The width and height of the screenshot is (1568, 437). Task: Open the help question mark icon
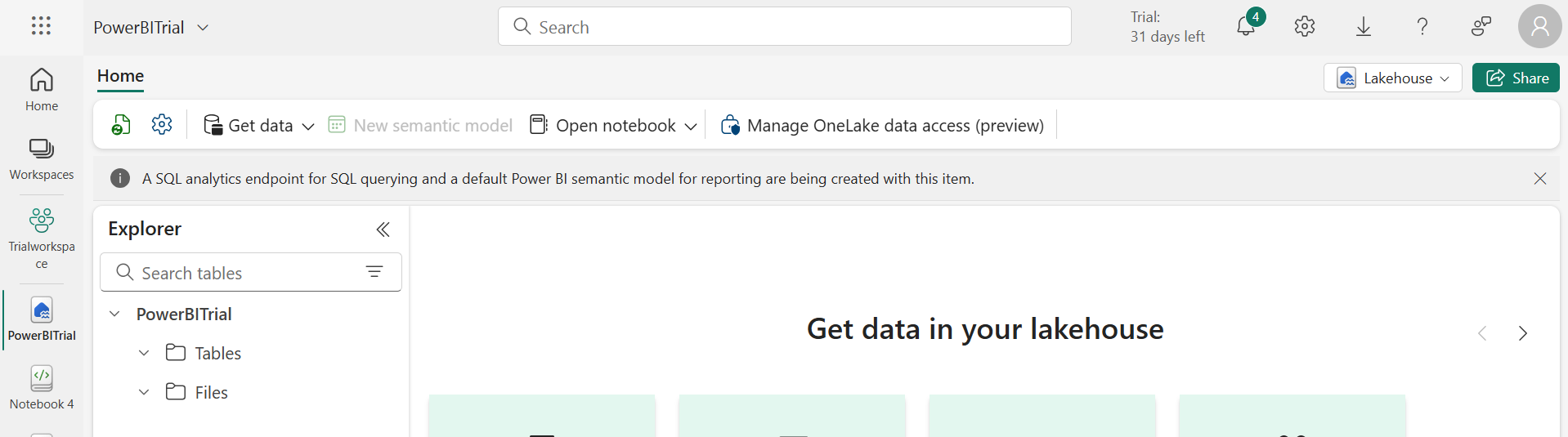[1422, 27]
